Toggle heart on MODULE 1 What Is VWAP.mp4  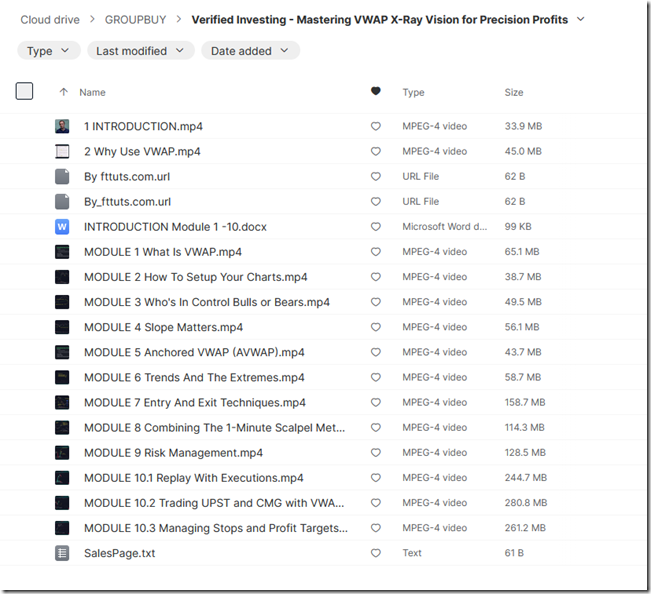[376, 252]
